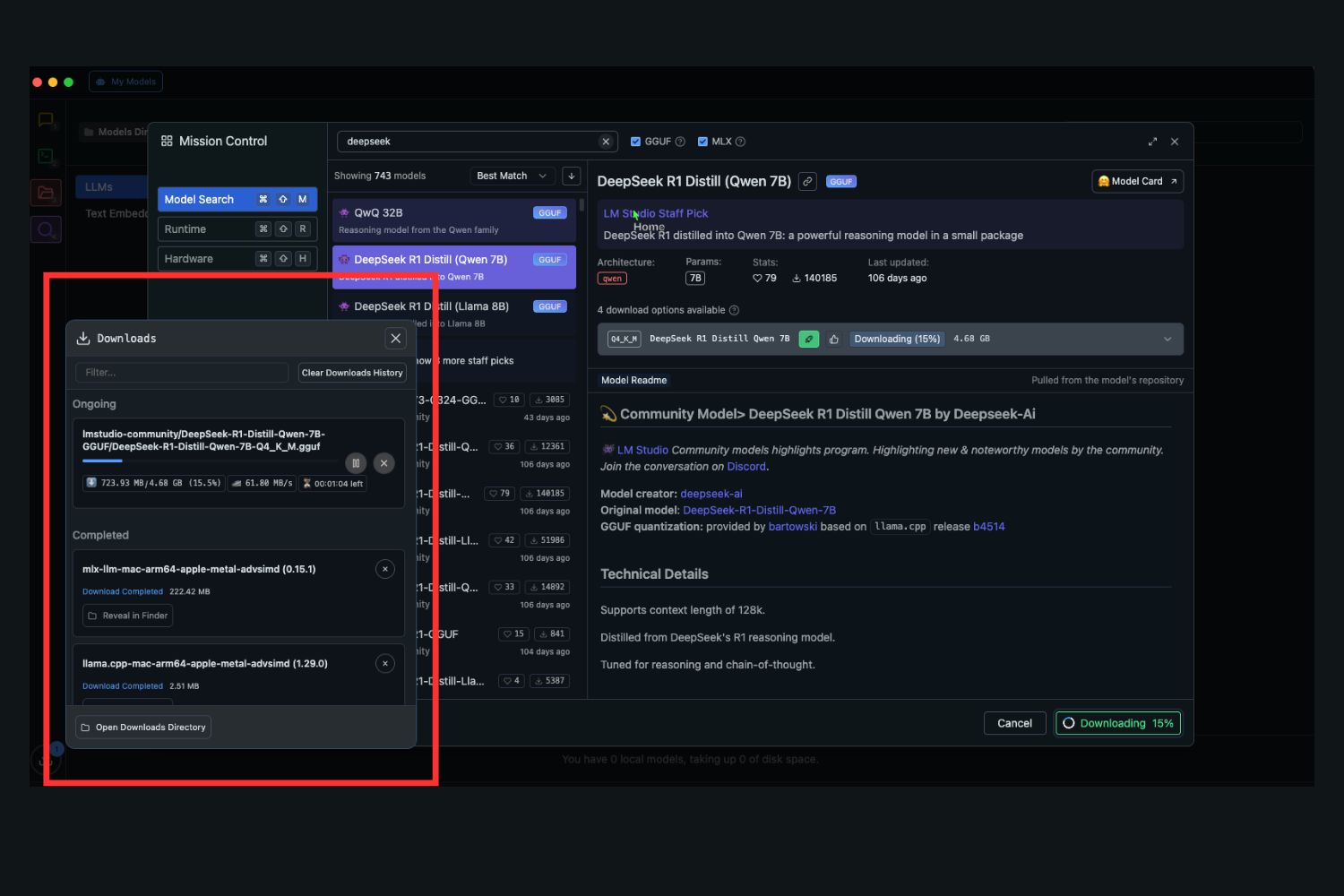
Task: Open the Chat icon in left sidebar
Action: click(x=46, y=120)
